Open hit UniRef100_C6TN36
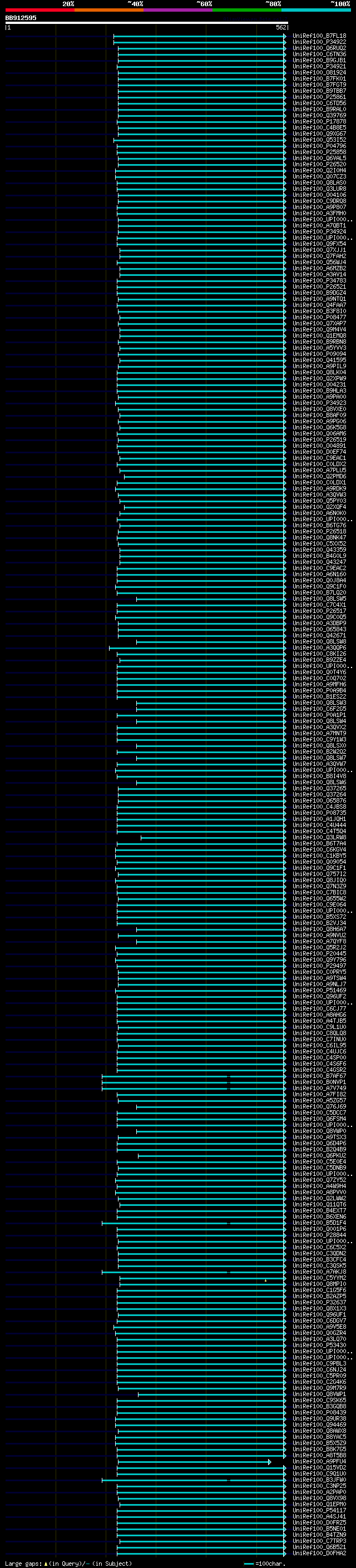This screenshot has height=1568, width=356. pyautogui.click(x=319, y=54)
